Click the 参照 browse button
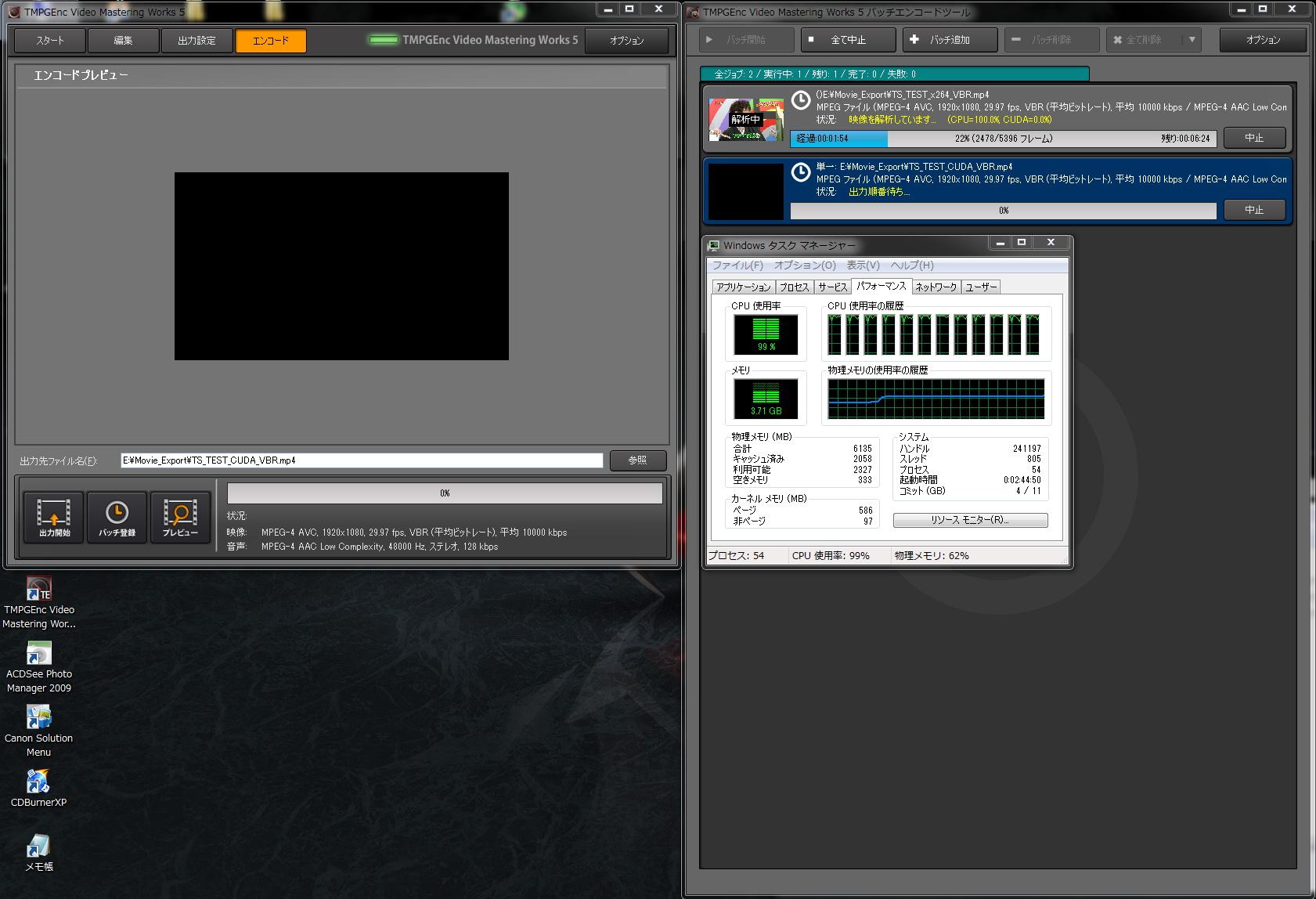The height and width of the screenshot is (899, 1316). 637,460
